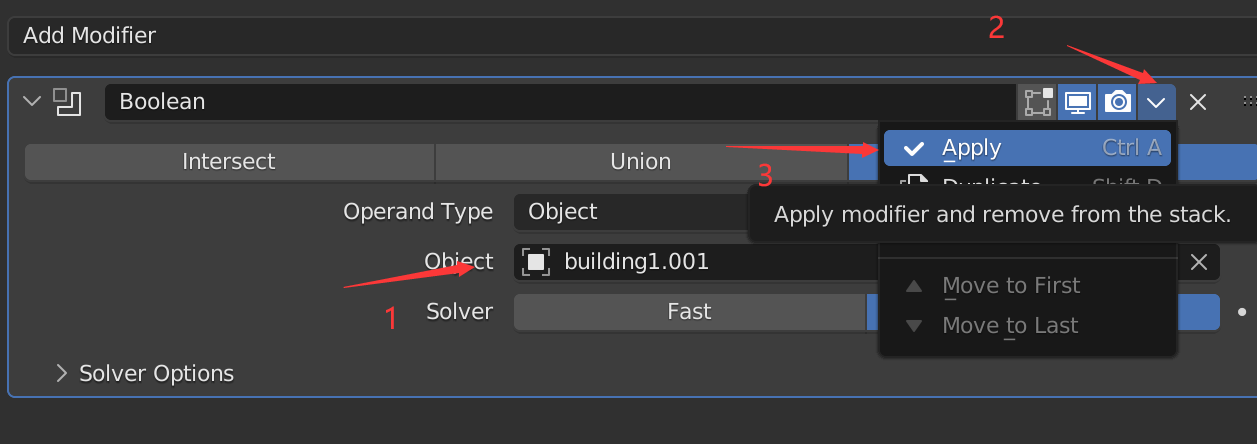Image resolution: width=1257 pixels, height=444 pixels.
Task: Choose Apply from the modifier menu
Action: point(1027,148)
